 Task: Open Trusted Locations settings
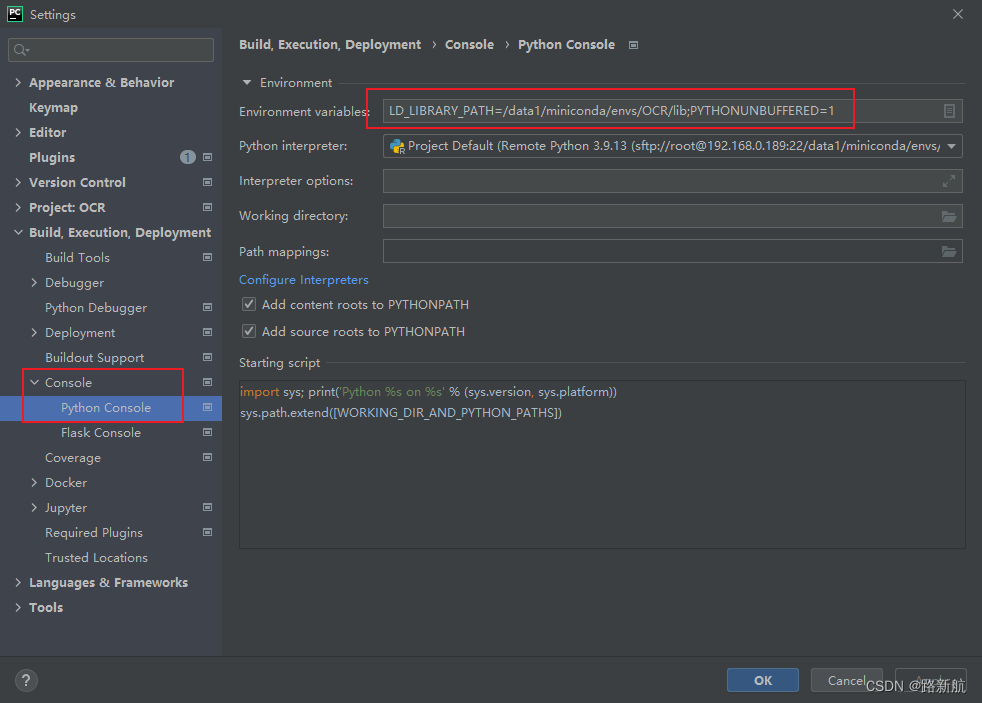(x=96, y=558)
